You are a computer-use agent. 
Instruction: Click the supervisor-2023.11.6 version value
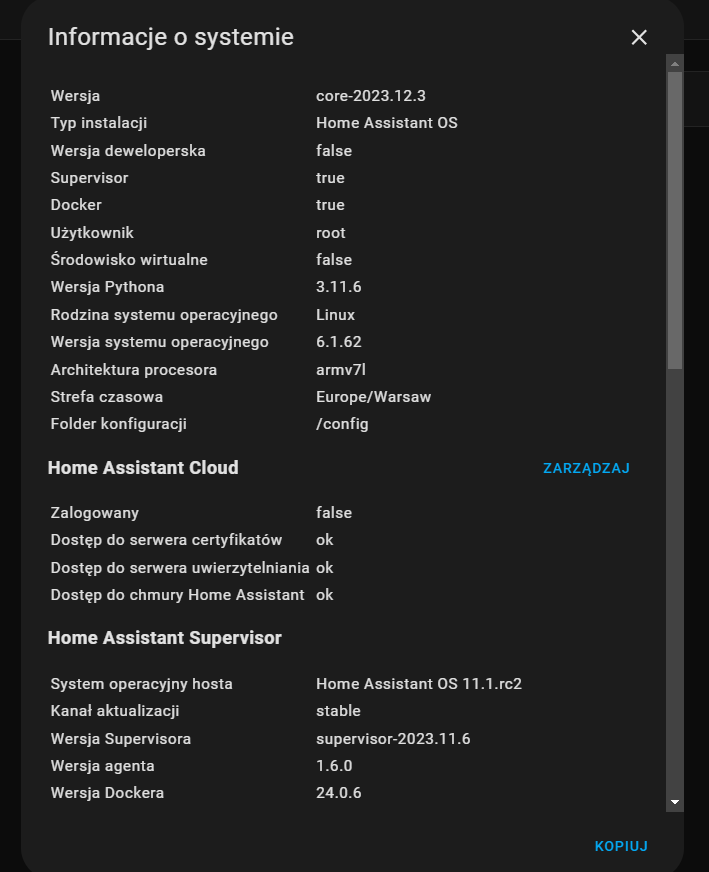pos(393,739)
